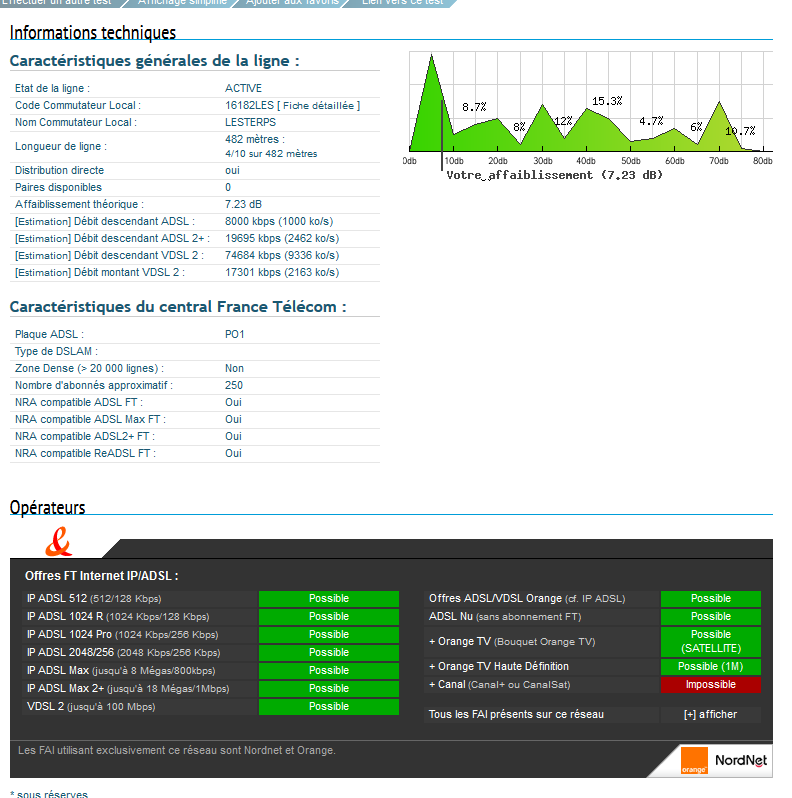Click Possible status for IP ADSL Max 2+
The image size is (792, 798).
(329, 689)
